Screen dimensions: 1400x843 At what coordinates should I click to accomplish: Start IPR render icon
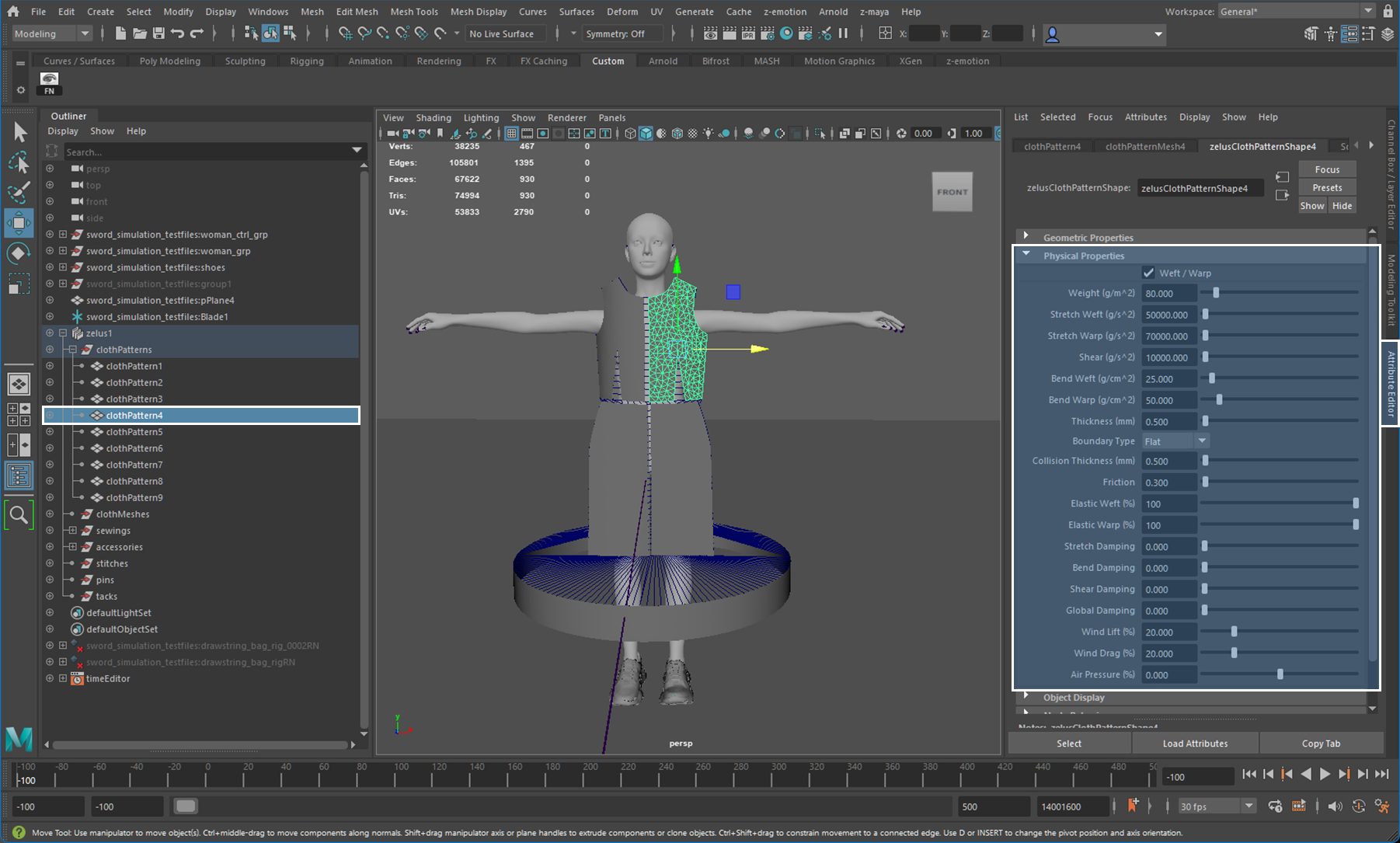[748, 33]
